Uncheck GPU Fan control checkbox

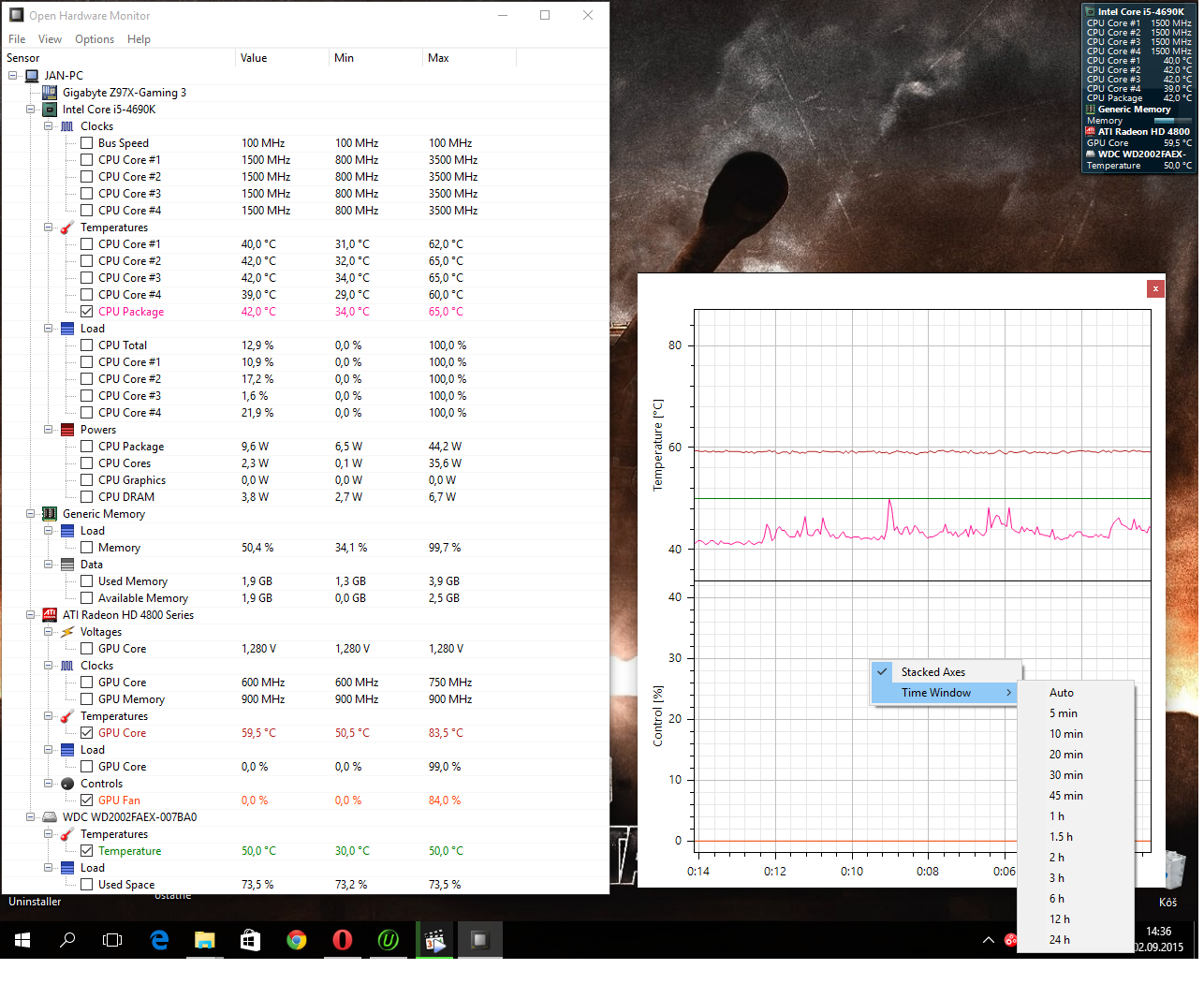click(86, 800)
